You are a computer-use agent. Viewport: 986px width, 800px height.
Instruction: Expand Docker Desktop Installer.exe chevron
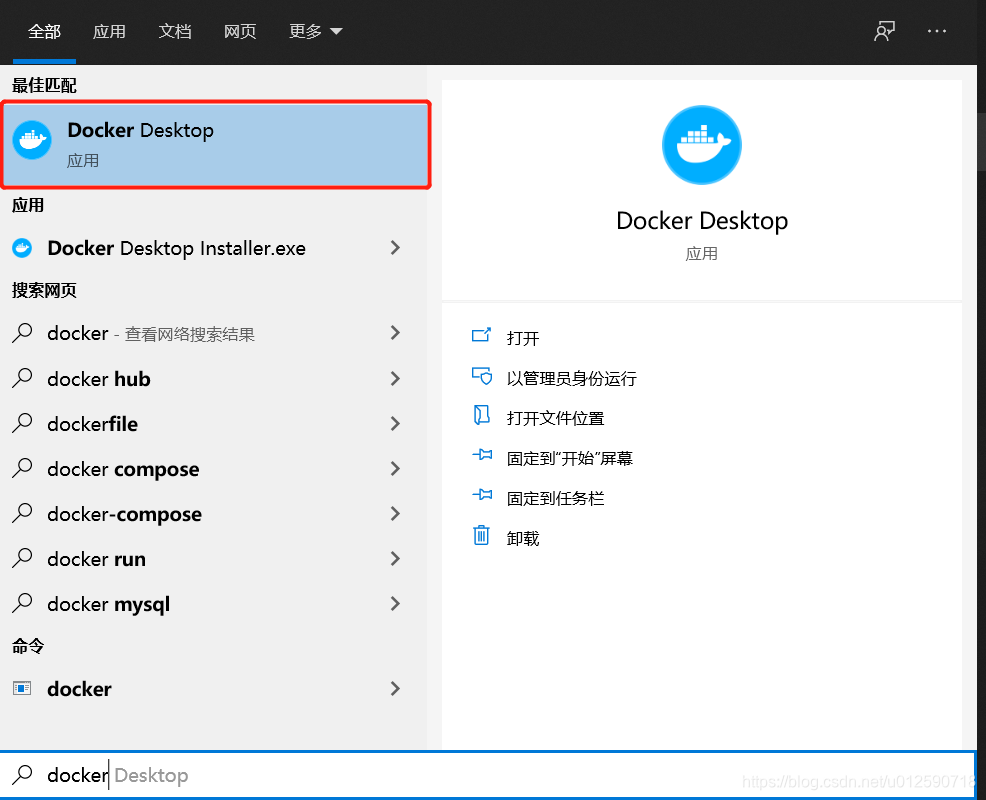click(x=395, y=248)
